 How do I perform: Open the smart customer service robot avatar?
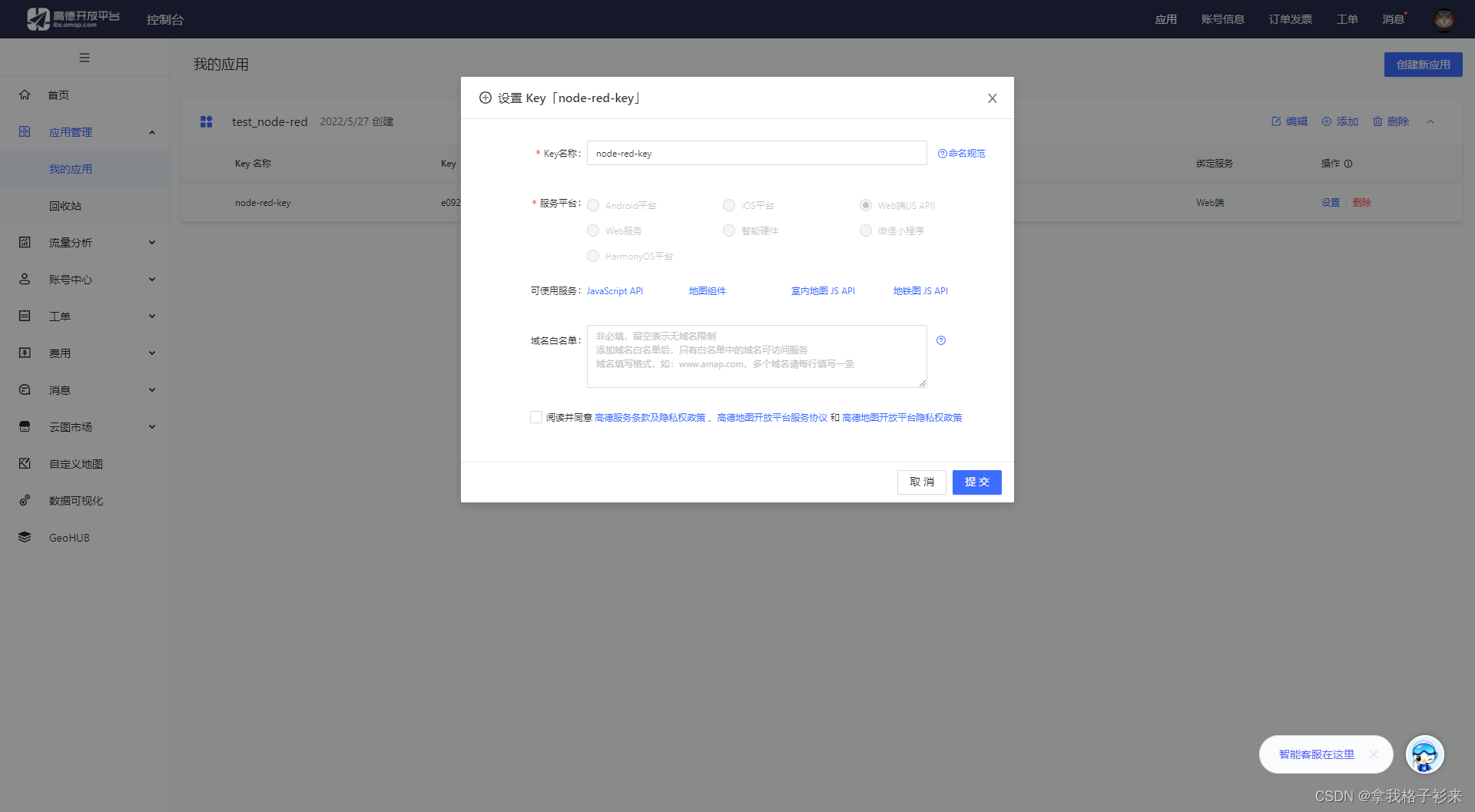pyautogui.click(x=1425, y=754)
